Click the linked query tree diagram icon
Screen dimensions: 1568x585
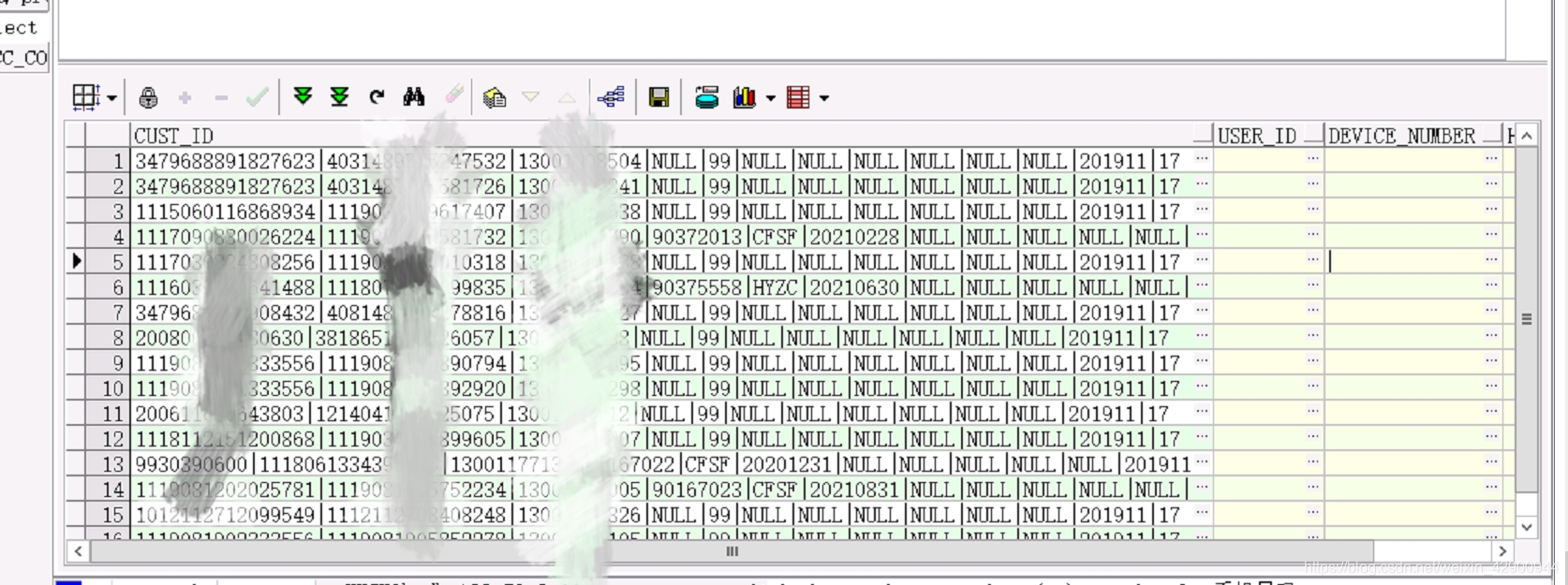click(x=611, y=97)
